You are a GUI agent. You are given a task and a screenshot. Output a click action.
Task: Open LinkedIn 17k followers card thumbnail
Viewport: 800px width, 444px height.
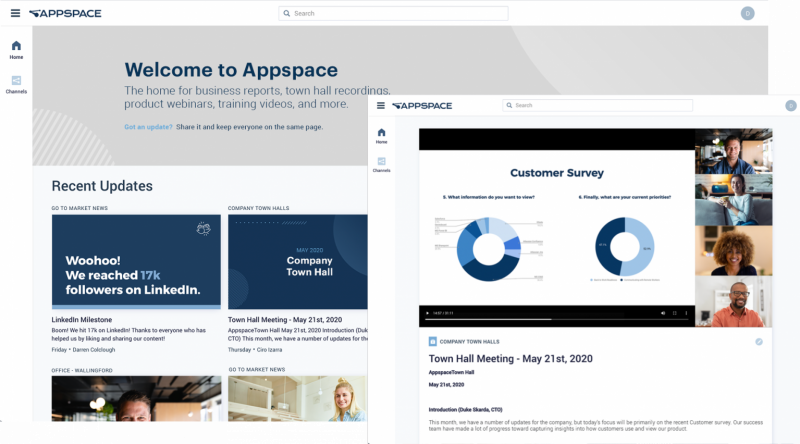[x=136, y=261]
